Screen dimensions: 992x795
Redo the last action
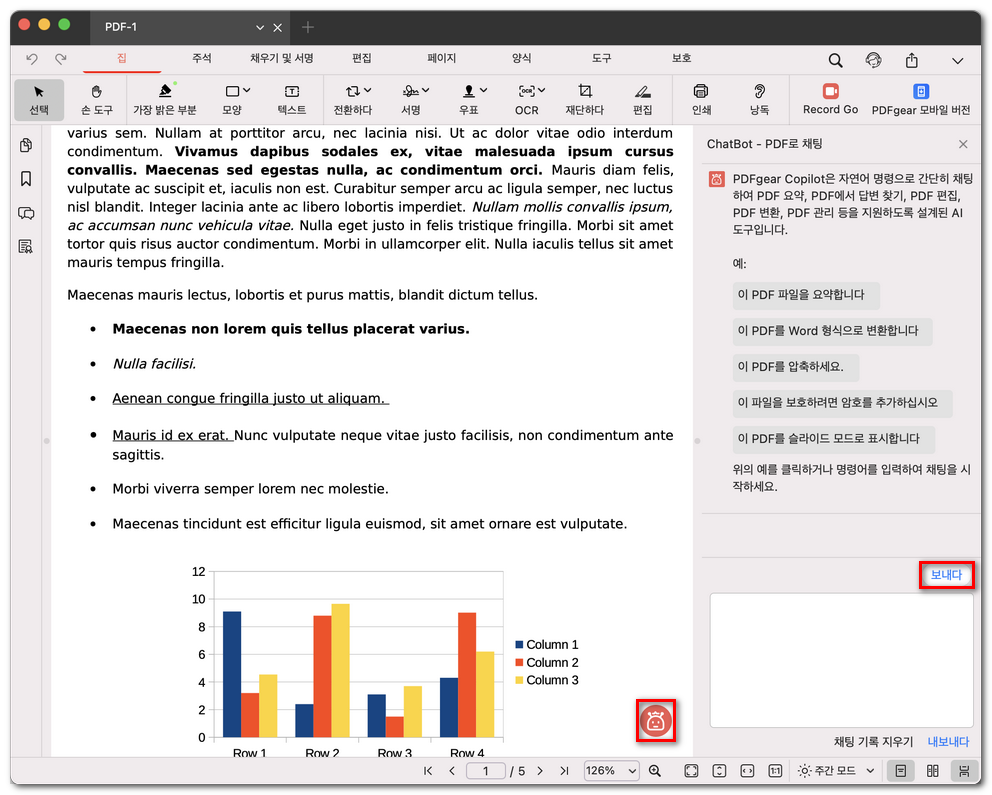coord(61,59)
